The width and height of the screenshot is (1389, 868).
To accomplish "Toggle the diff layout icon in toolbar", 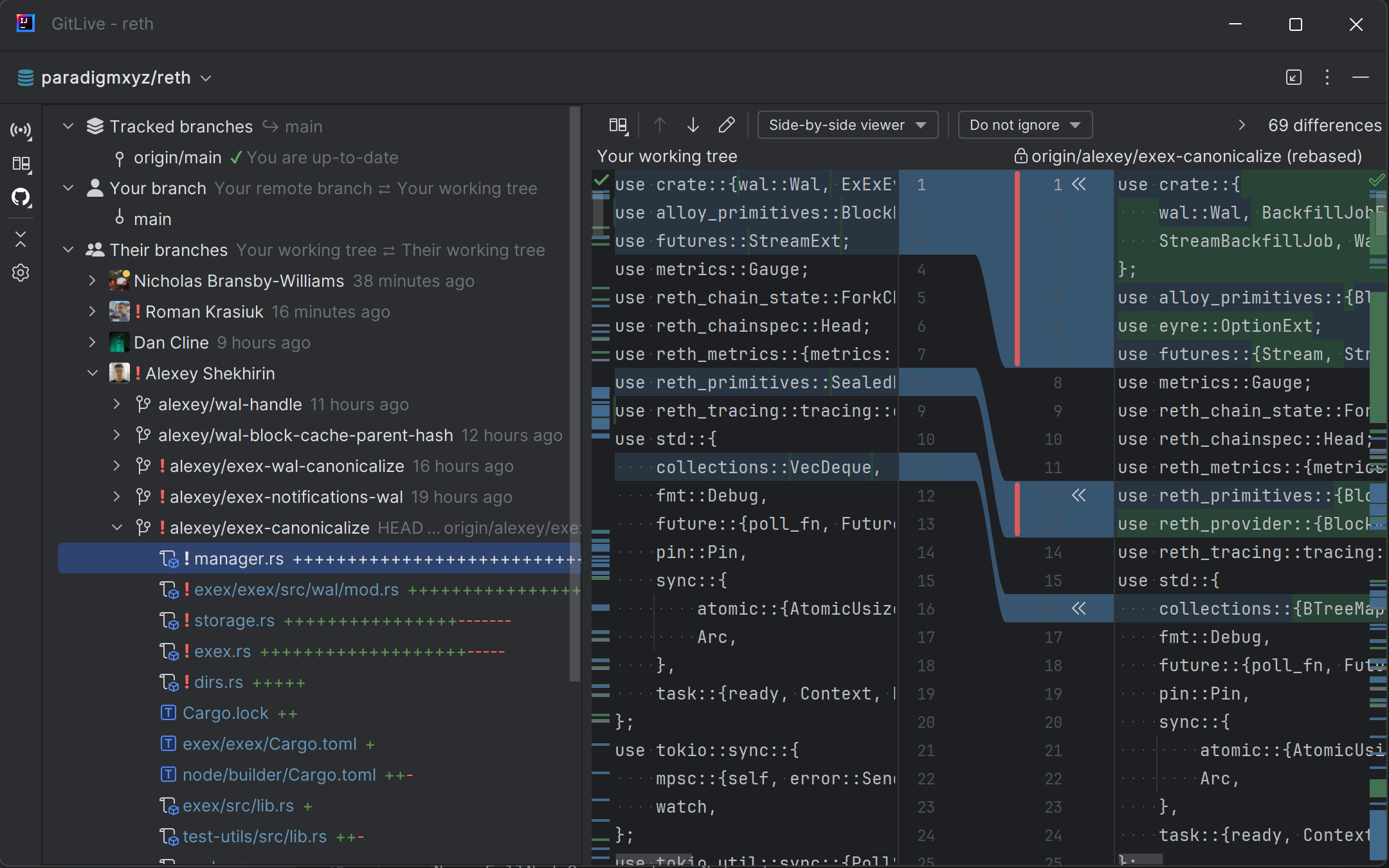I will coord(618,125).
